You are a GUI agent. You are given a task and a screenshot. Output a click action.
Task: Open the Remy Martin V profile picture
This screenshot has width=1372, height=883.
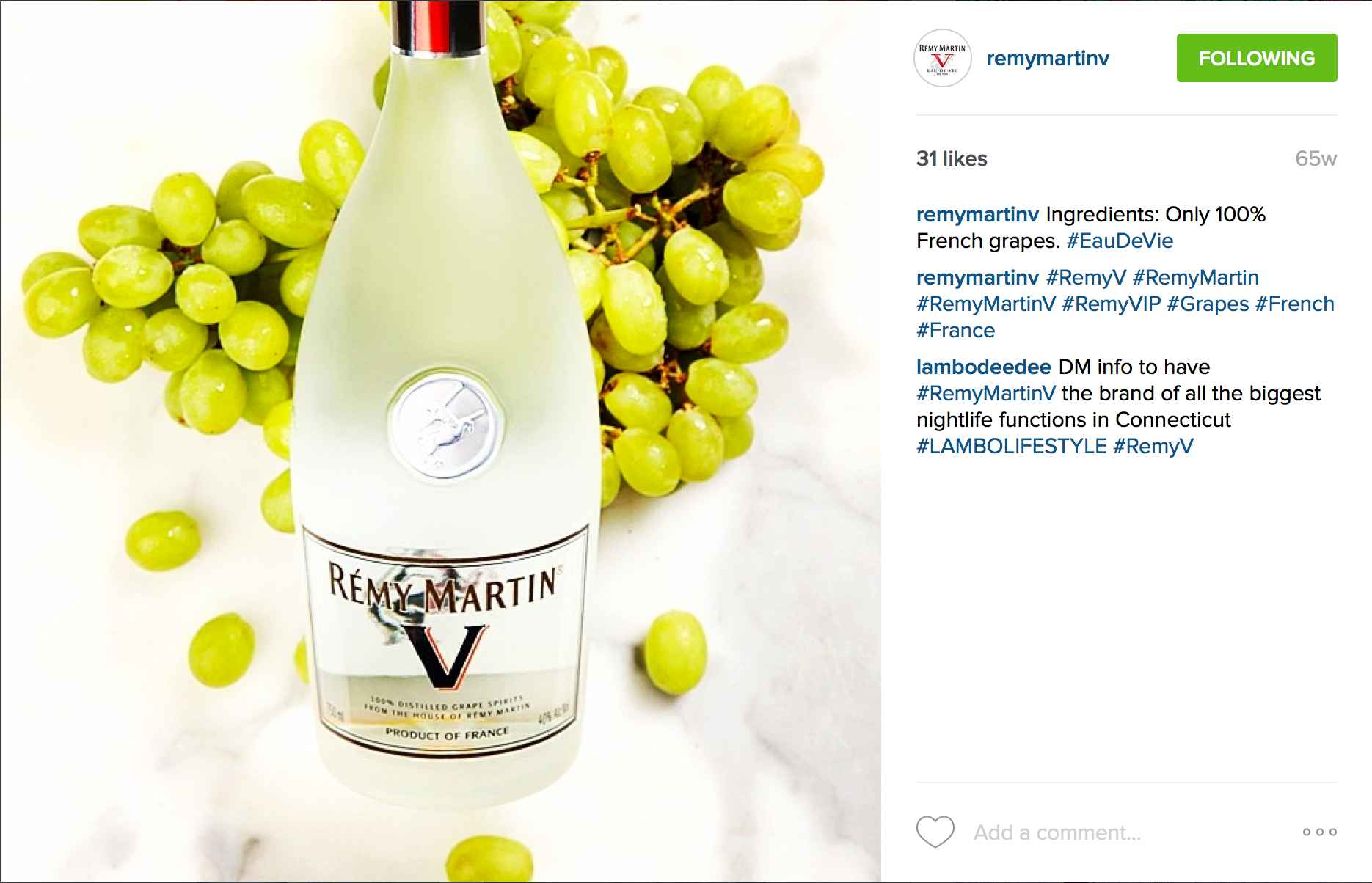(x=943, y=58)
